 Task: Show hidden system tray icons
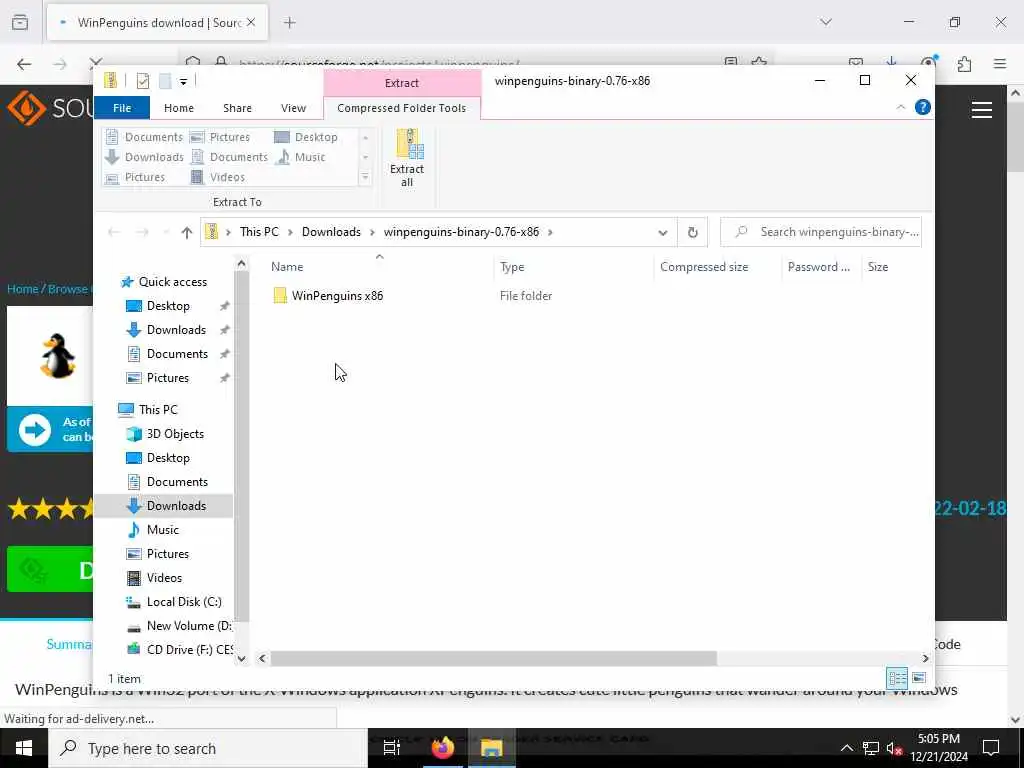[846, 748]
